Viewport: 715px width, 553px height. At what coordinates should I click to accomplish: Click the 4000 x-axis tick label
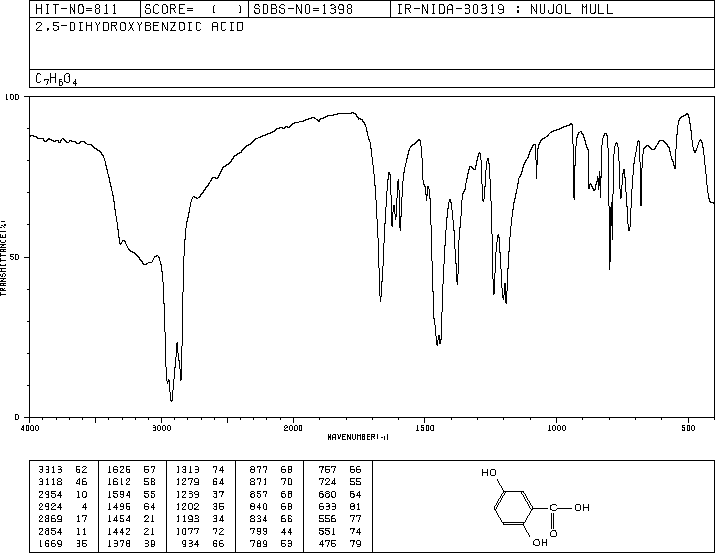(x=30, y=428)
